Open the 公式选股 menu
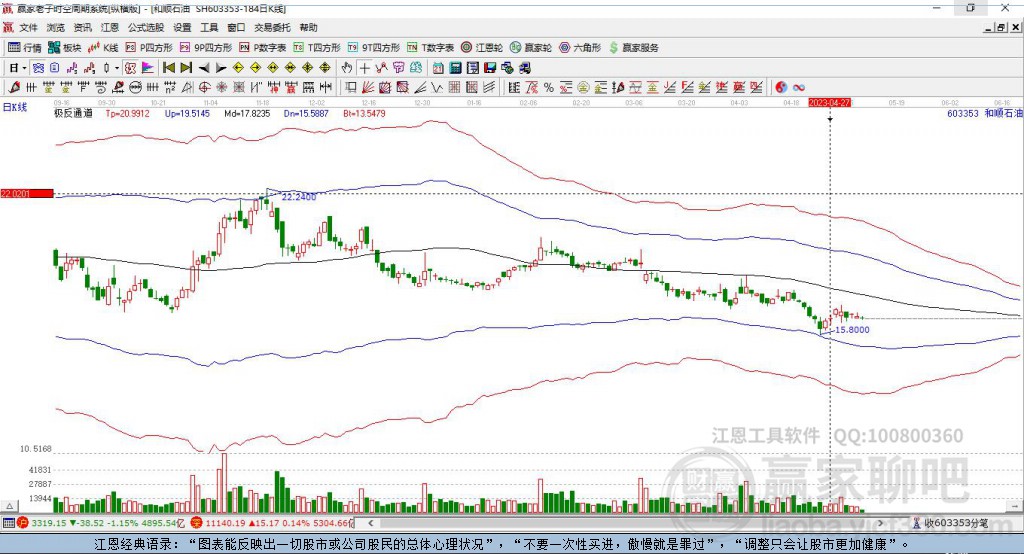Screen dimensions: 1024x554 click(x=146, y=27)
